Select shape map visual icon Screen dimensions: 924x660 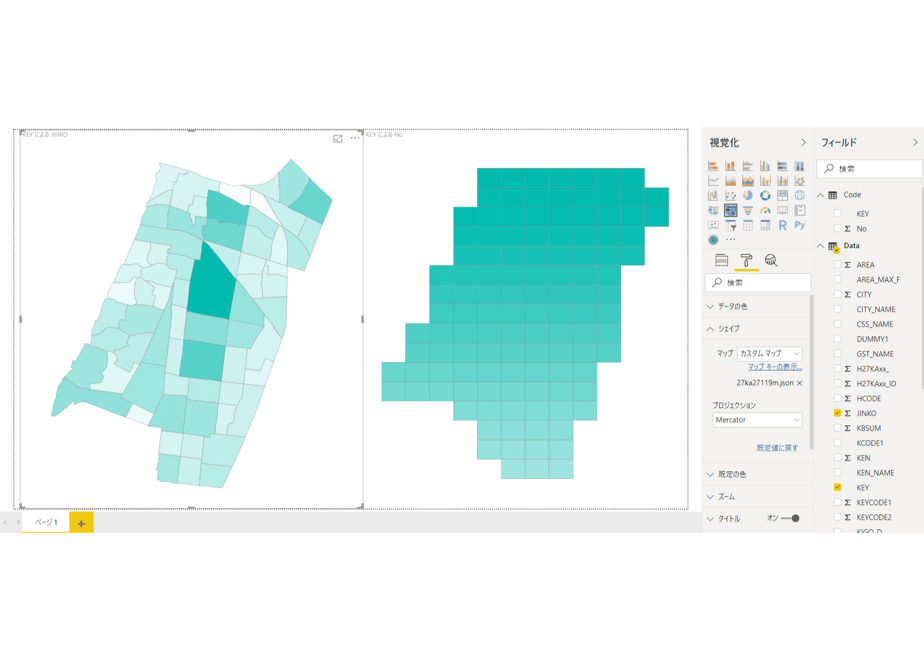(x=730, y=210)
